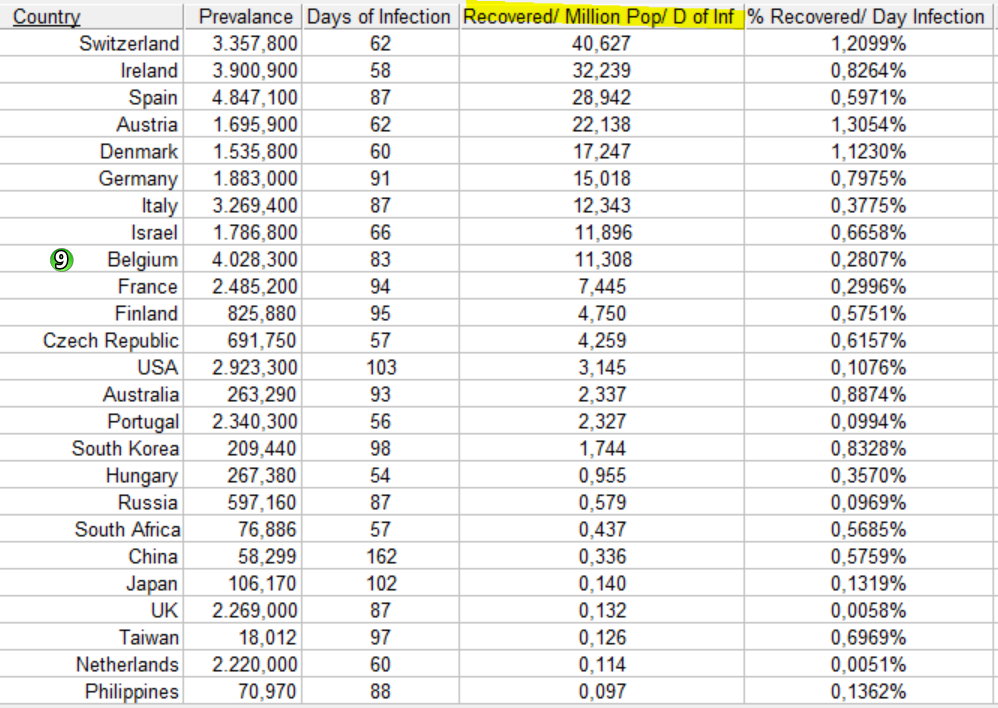Select Taiwan's prevalence 18,012
Viewport: 998px width, 708px height.
pyautogui.click(x=267, y=637)
